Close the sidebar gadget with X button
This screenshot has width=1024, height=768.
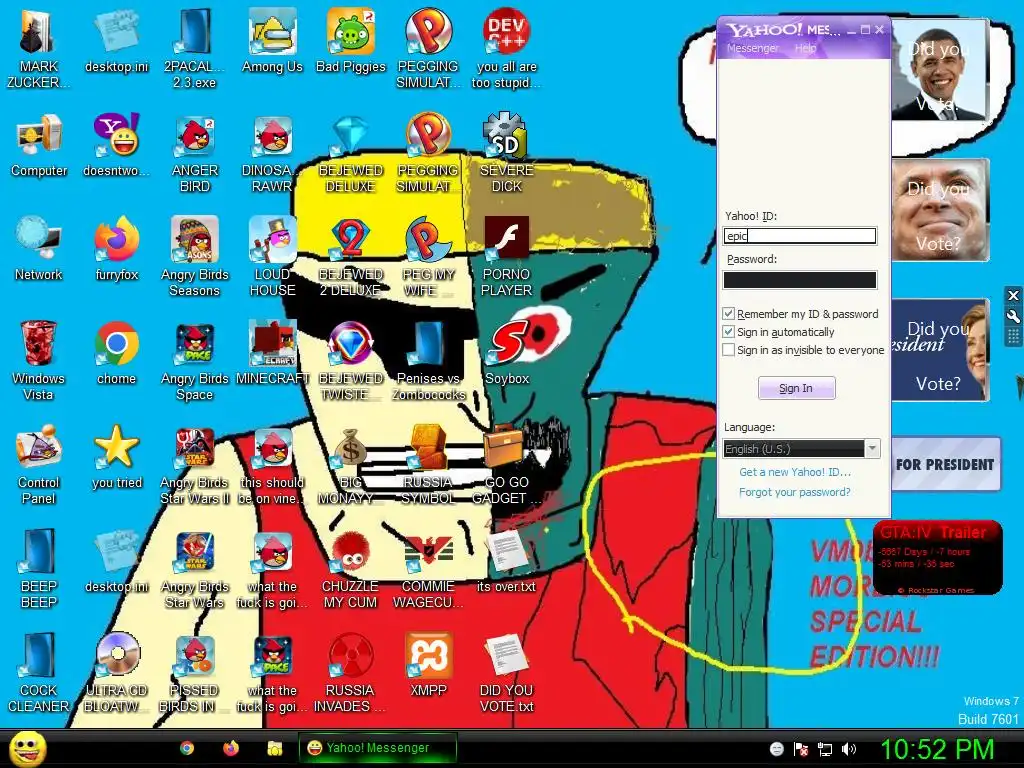pos(1013,295)
